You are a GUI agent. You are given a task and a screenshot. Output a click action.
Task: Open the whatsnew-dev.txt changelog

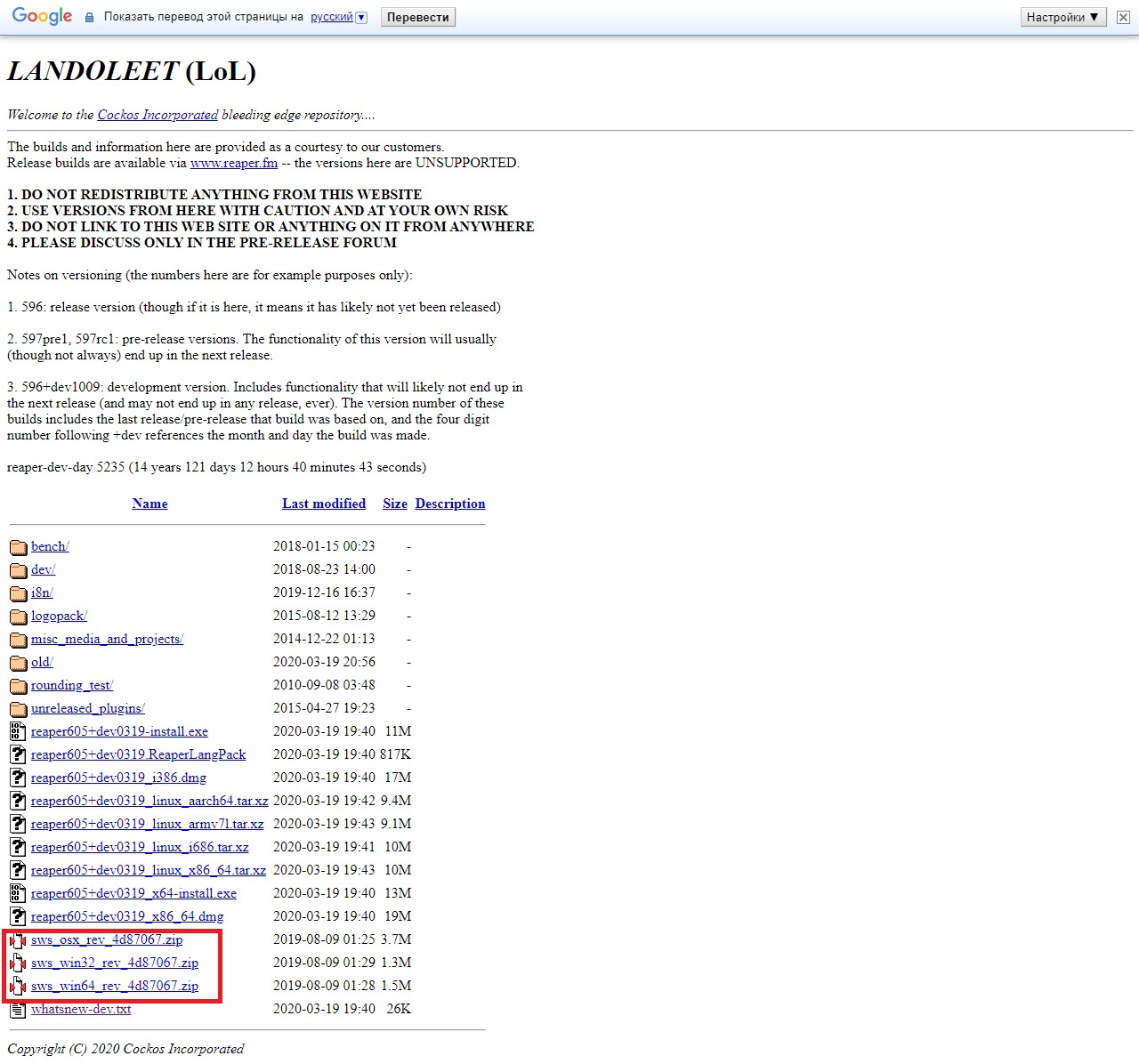coord(81,1009)
